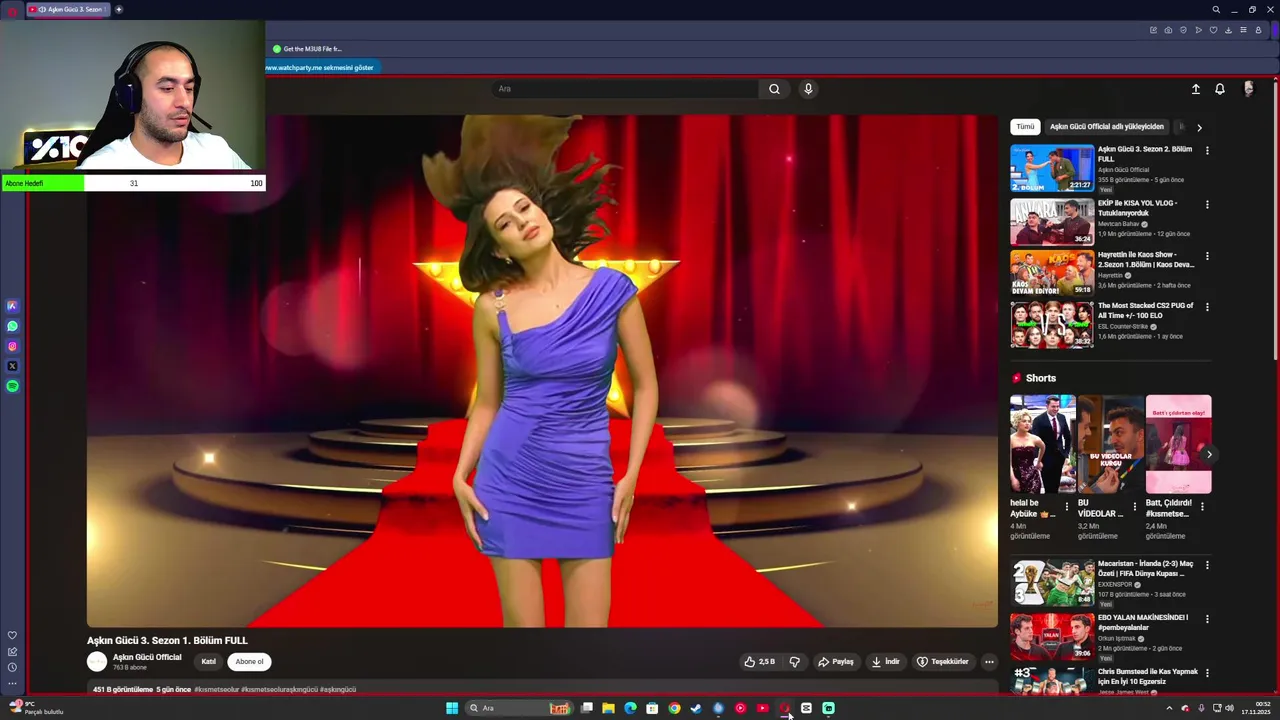
Task: Download video with İndir button
Action: pos(885,661)
